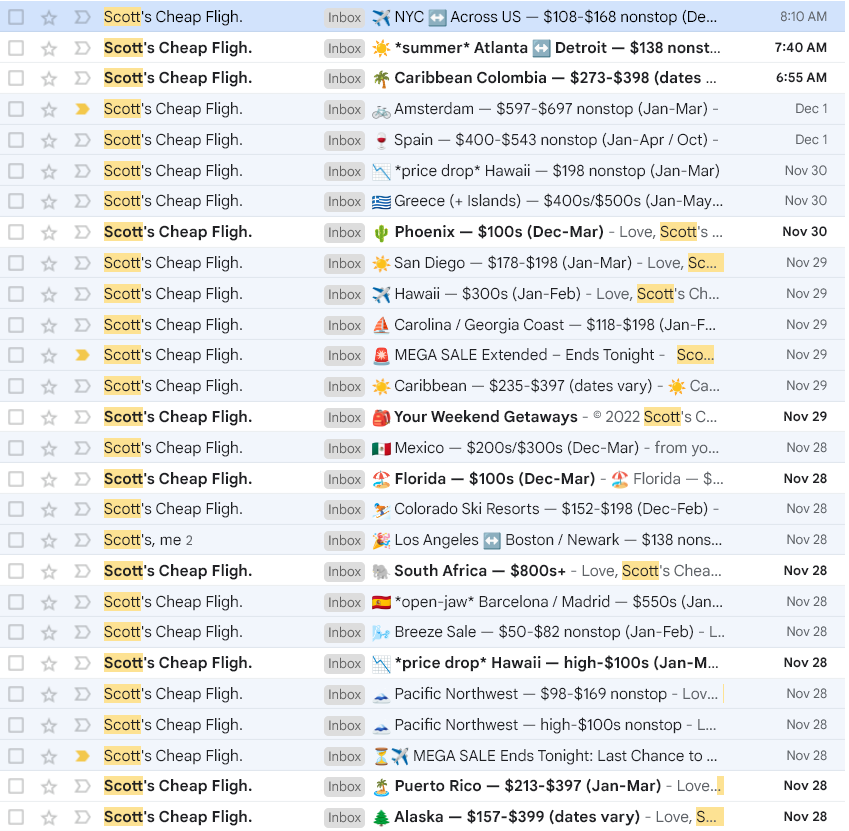Star the Breeze Sale email
Image resolution: width=849 pixels, height=831 pixels.
(x=49, y=632)
